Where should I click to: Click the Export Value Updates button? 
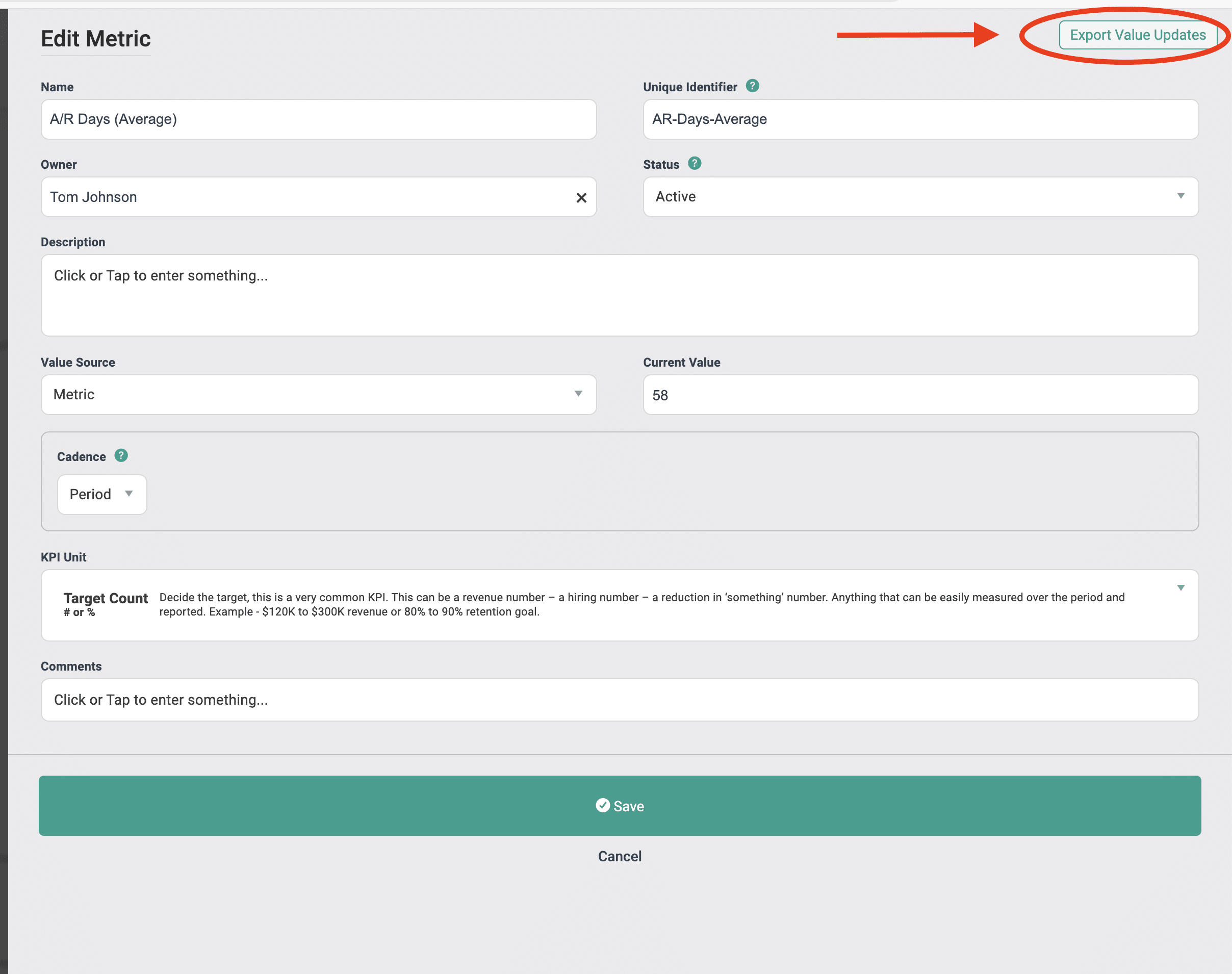(x=1137, y=35)
